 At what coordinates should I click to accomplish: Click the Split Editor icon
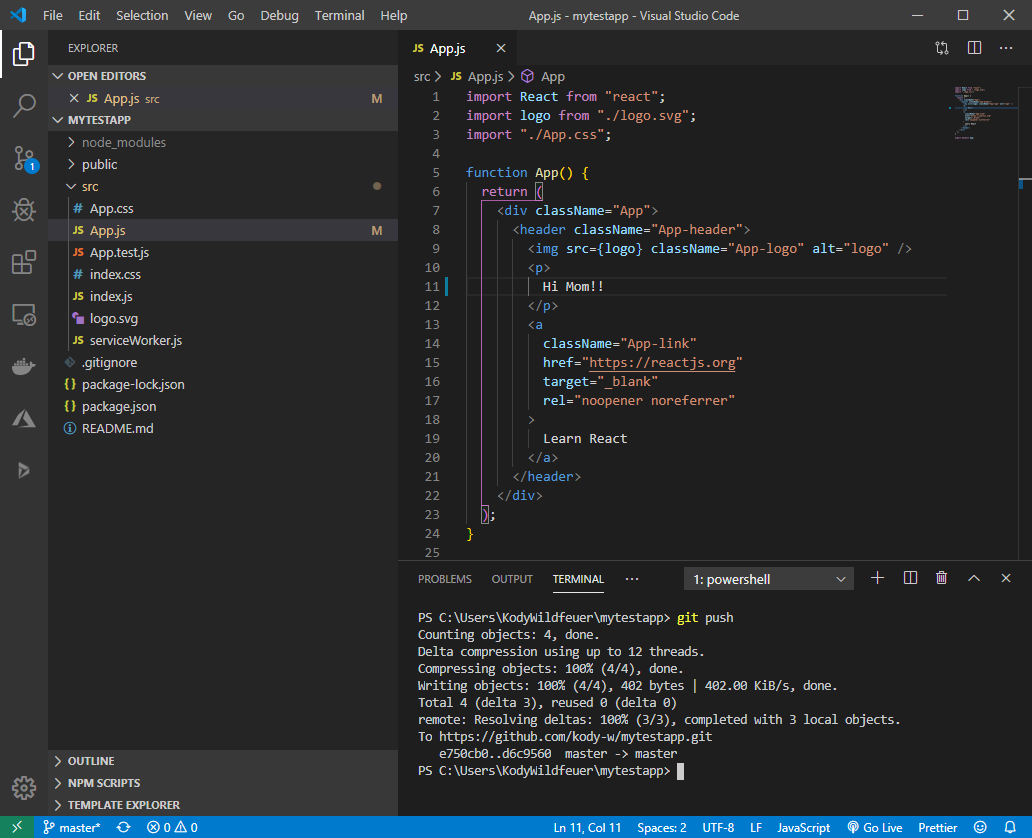[974, 48]
